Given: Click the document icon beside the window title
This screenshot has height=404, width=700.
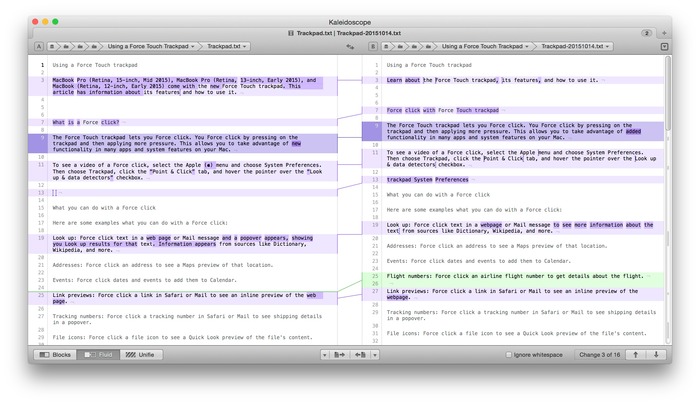Looking at the screenshot, I should 291,33.
